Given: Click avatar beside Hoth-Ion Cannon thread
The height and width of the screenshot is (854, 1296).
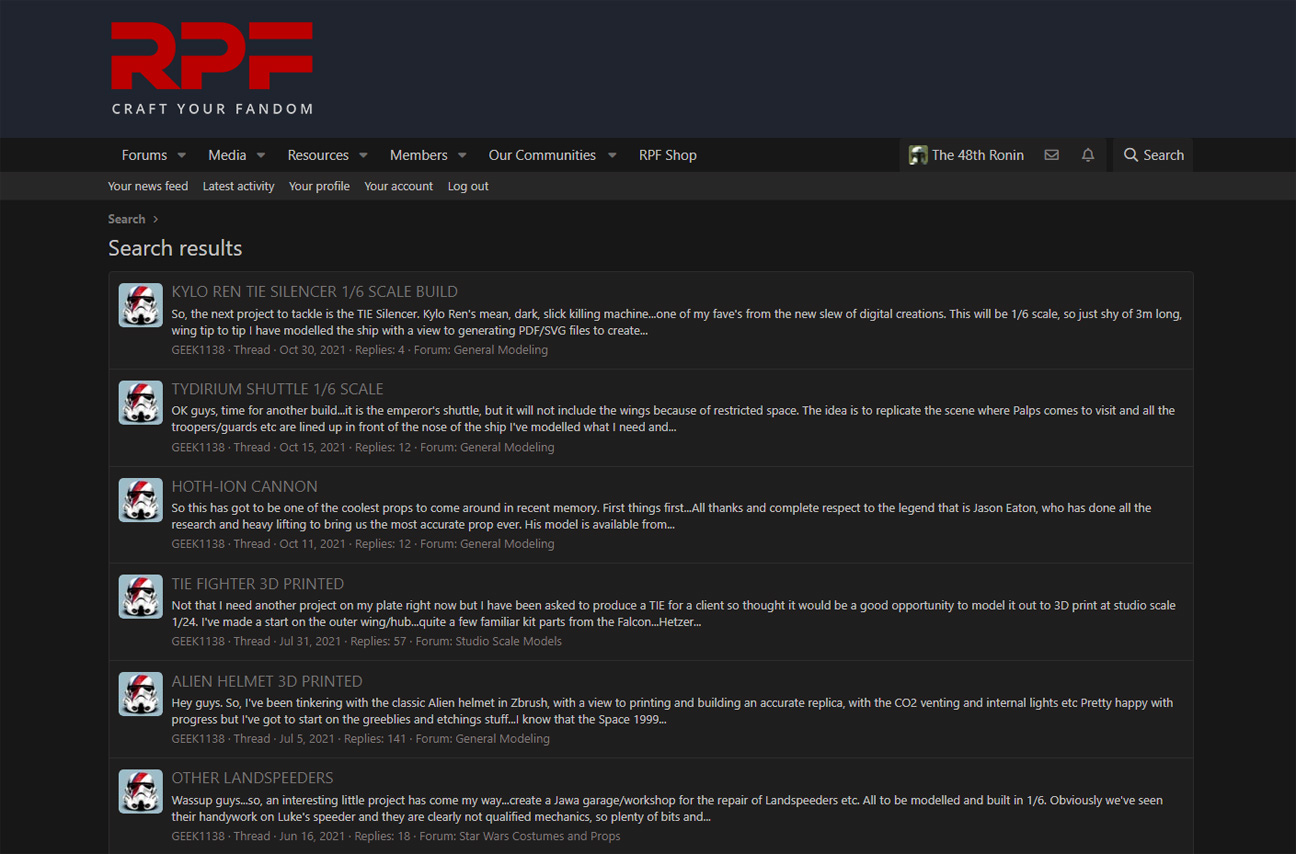Looking at the screenshot, I should tap(141, 499).
